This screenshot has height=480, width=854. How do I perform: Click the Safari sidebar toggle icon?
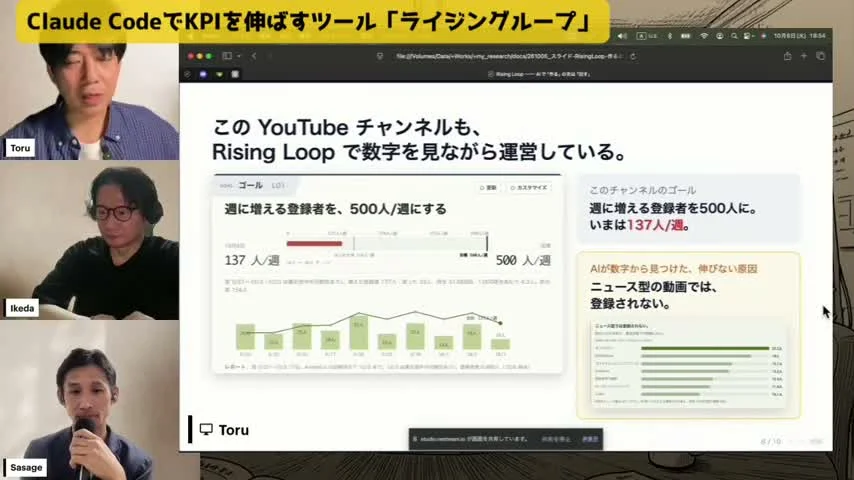227,56
